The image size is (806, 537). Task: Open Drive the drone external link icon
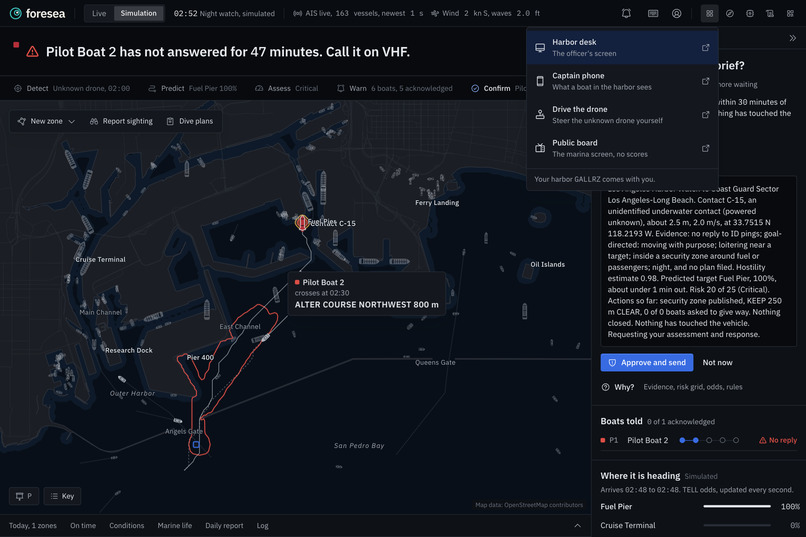click(x=705, y=115)
